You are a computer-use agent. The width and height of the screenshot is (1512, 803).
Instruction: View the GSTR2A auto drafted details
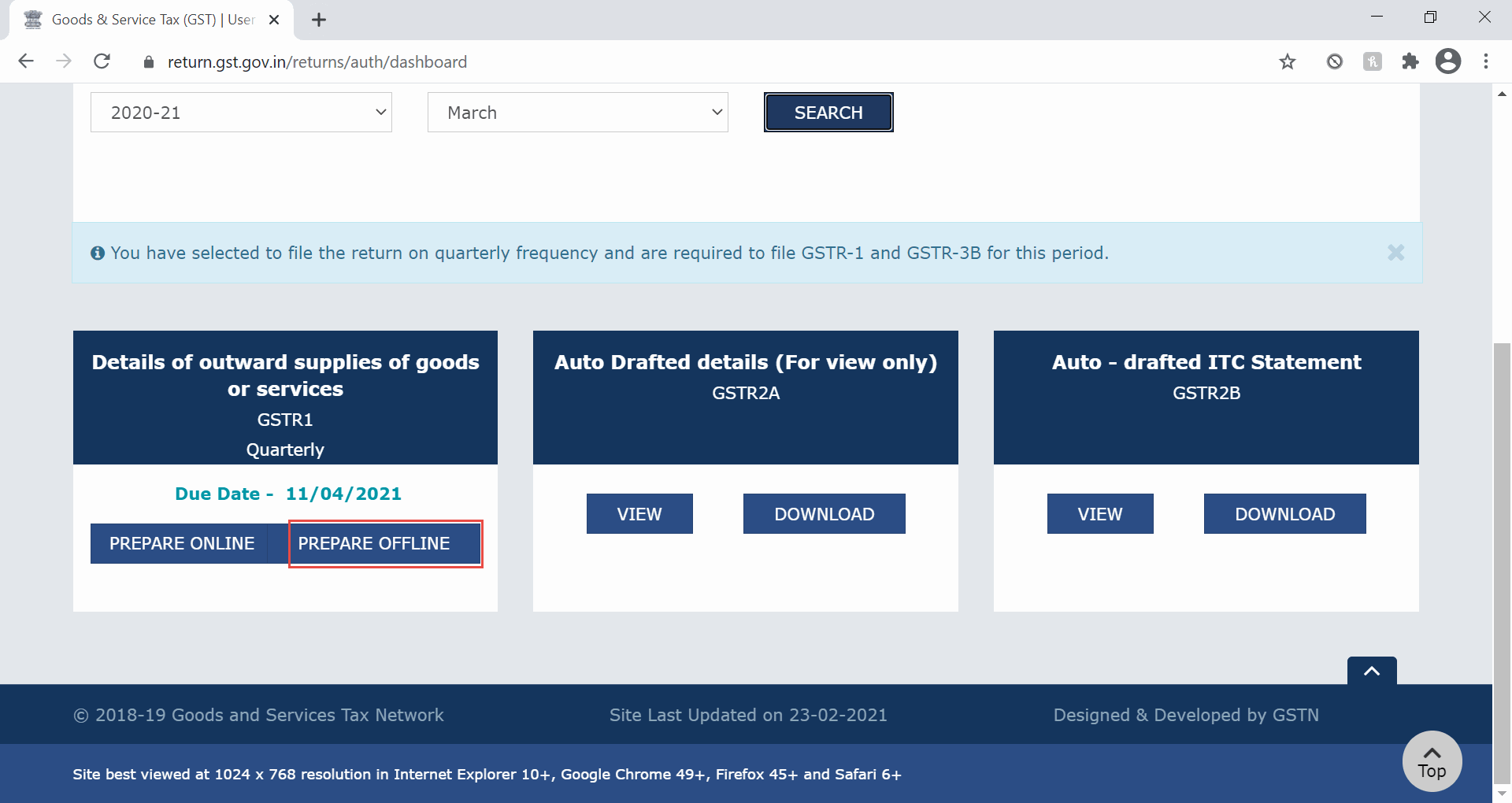click(639, 514)
